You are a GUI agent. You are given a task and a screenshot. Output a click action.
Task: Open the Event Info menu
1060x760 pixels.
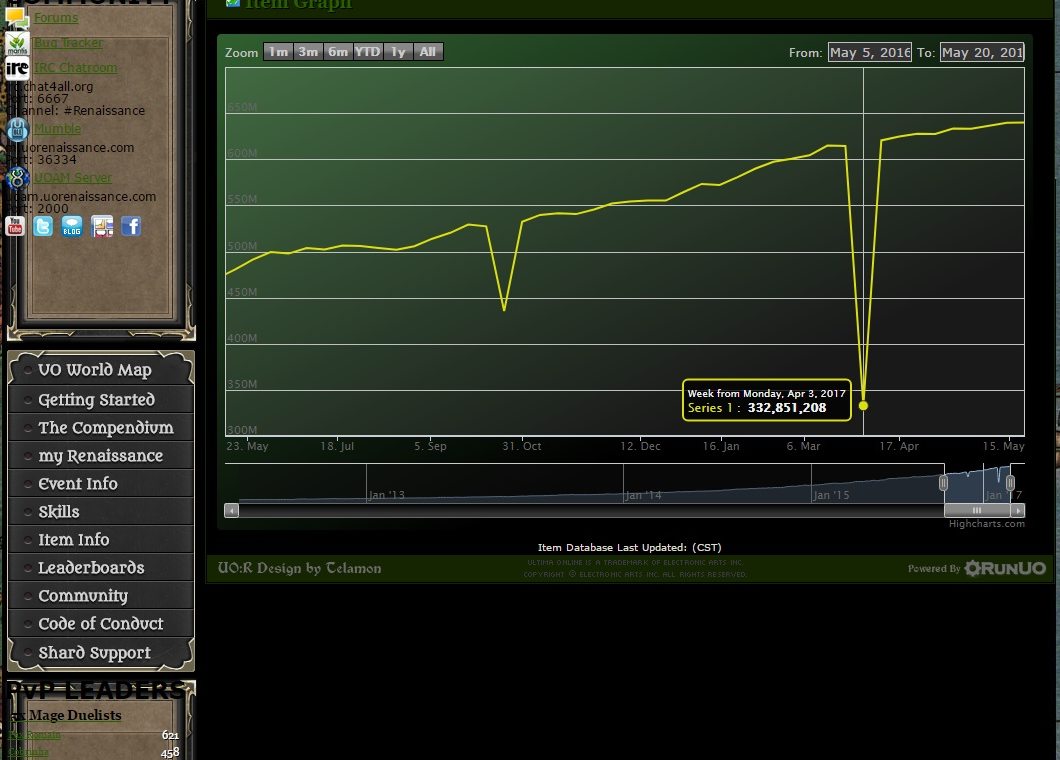101,483
